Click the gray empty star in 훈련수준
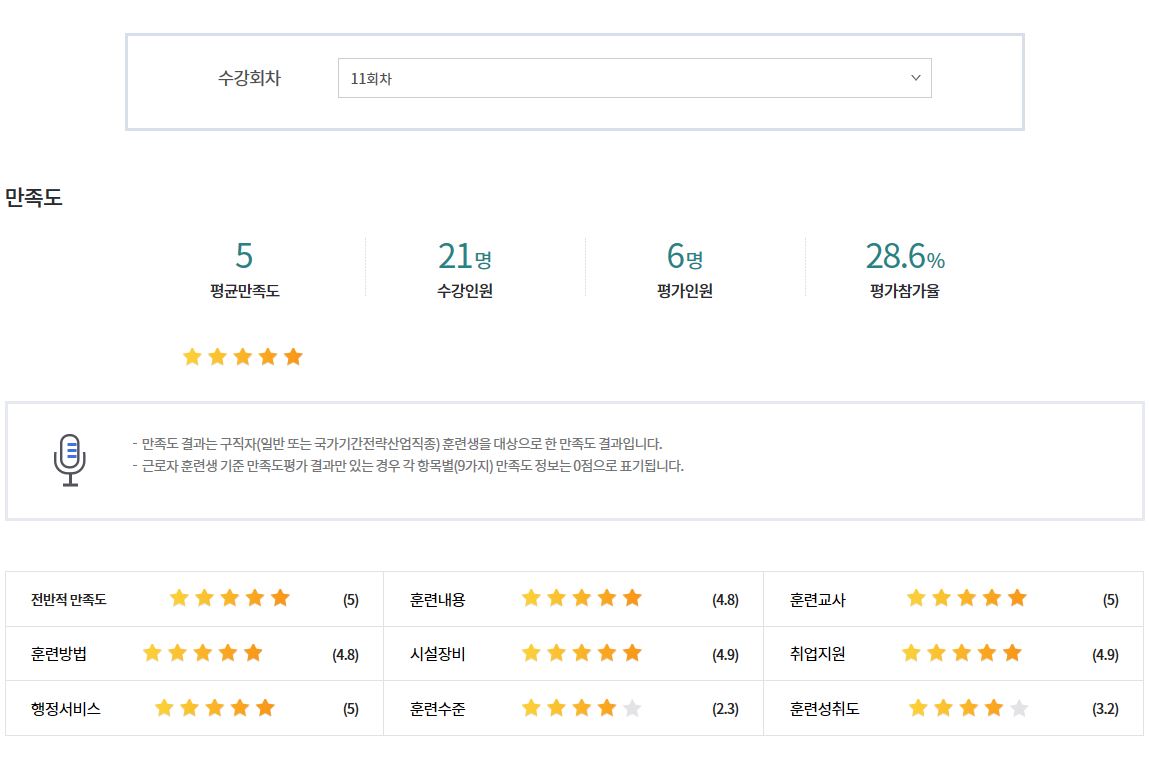1149x760 pixels. [632, 709]
